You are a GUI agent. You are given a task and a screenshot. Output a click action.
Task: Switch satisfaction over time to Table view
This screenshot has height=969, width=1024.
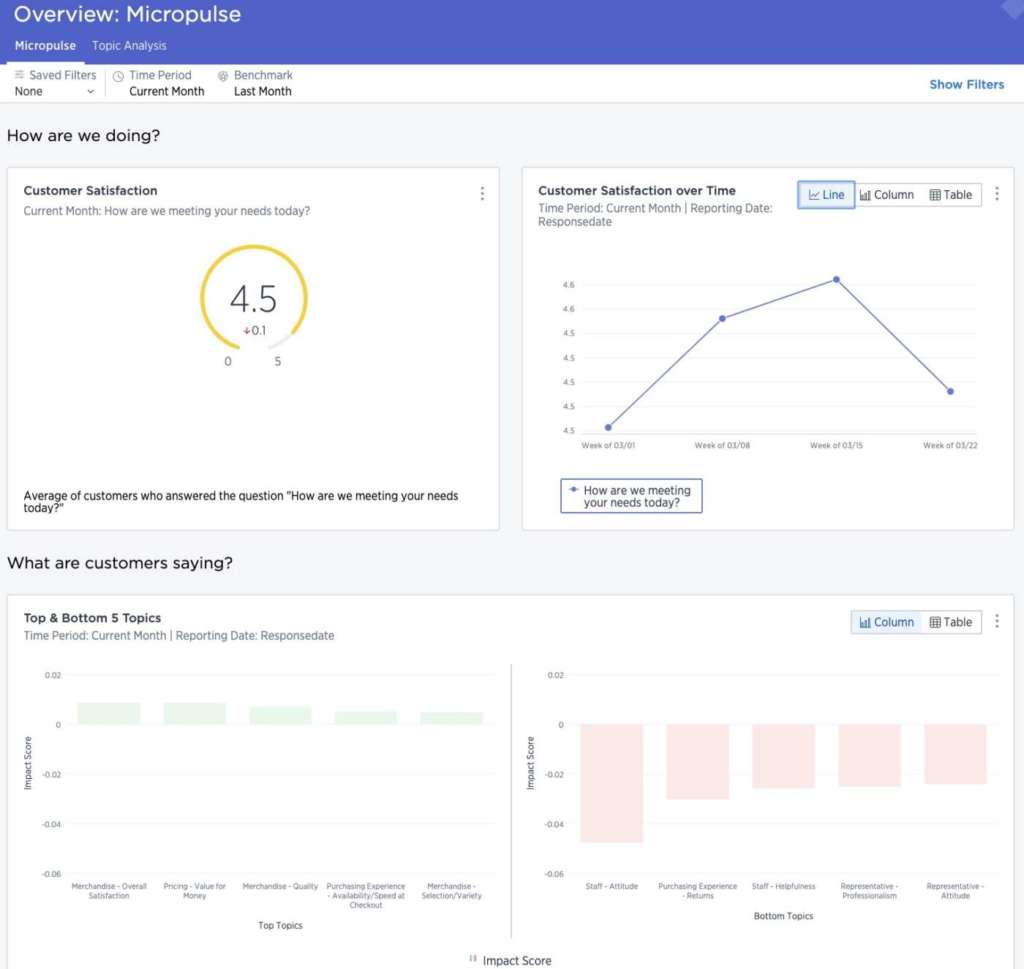[950, 195]
